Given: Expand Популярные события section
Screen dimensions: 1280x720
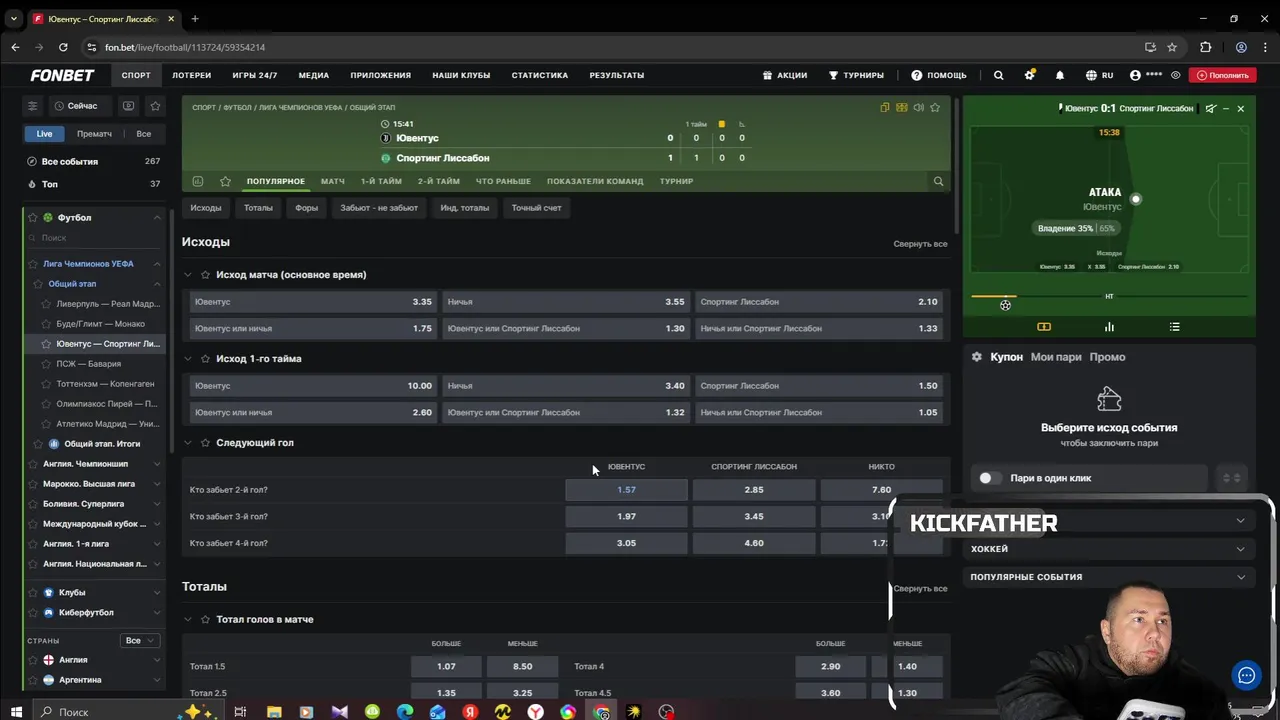Looking at the screenshot, I should [1109, 577].
